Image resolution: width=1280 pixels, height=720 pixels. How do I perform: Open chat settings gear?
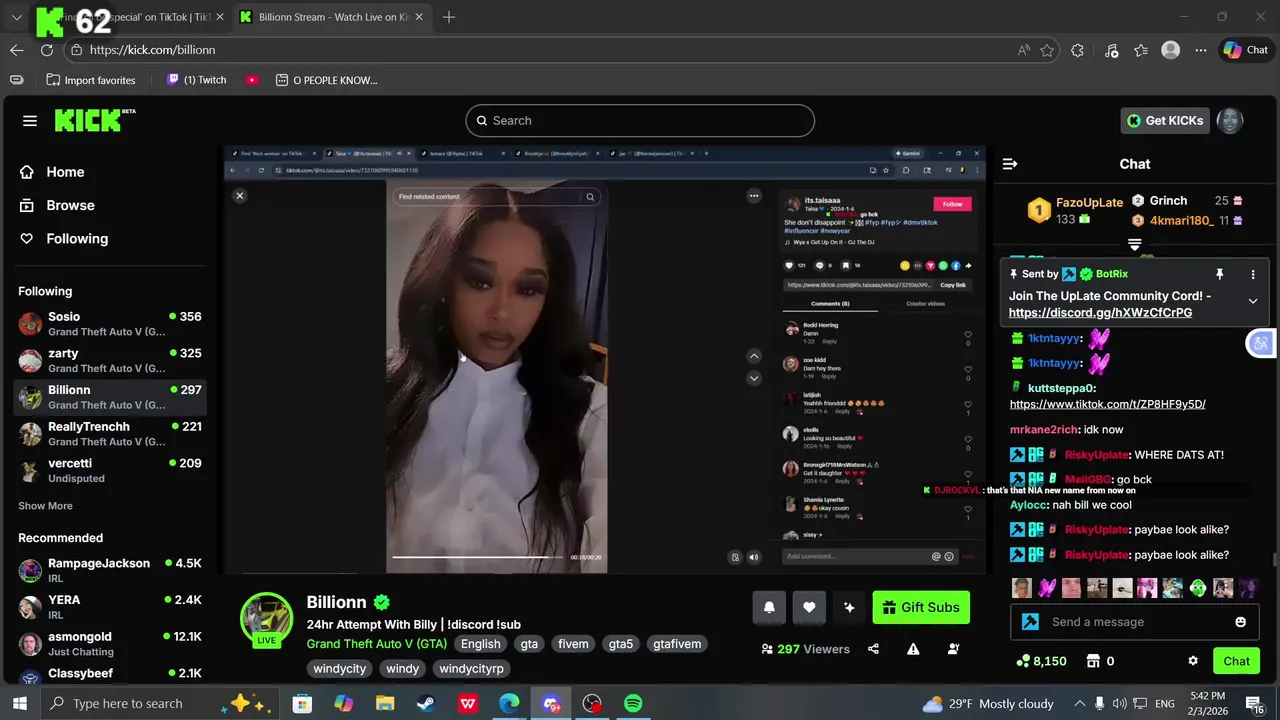[x=1193, y=661]
